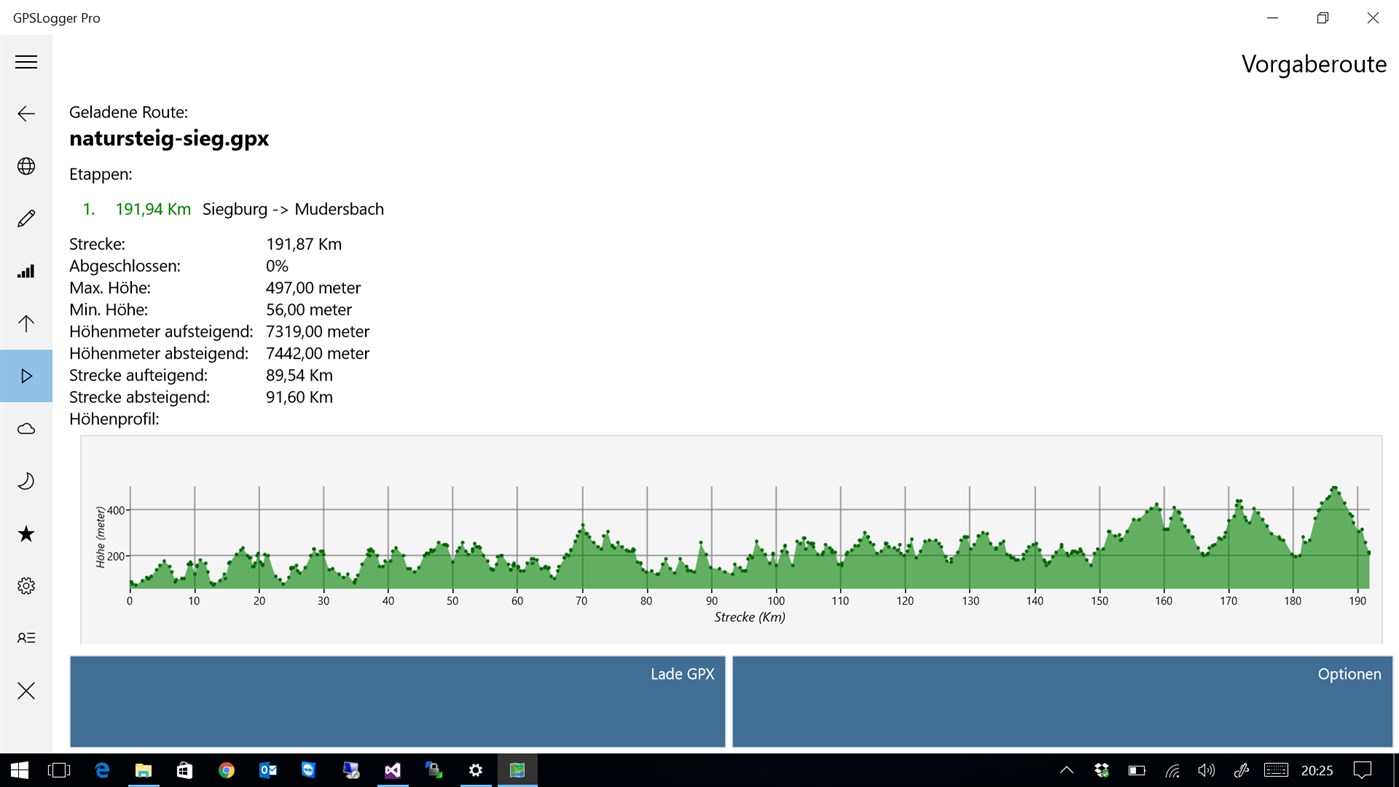Expand hidden icons in the system tray
The width and height of the screenshot is (1399, 787).
coord(1066,770)
